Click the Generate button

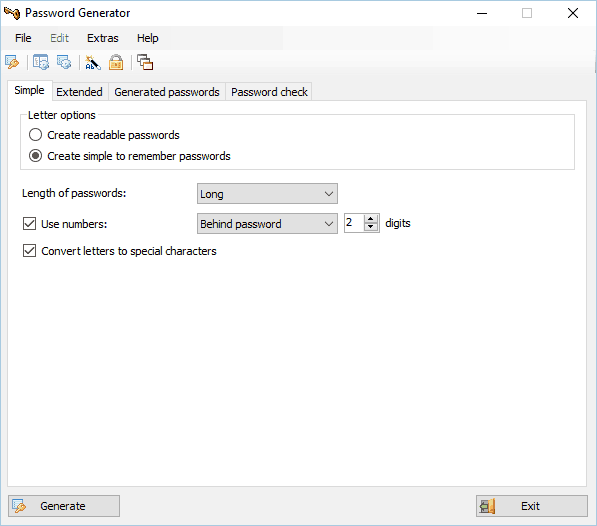click(64, 506)
